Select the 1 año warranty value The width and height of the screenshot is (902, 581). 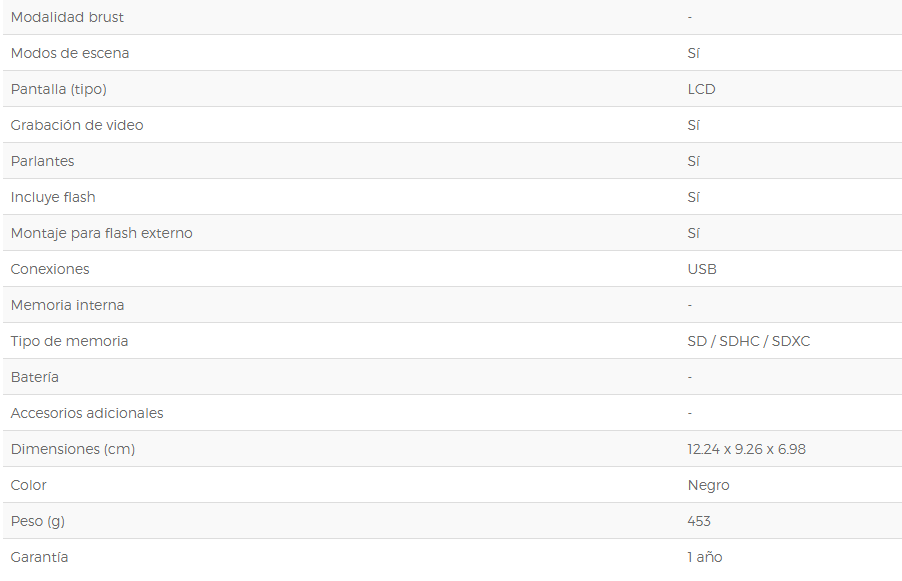click(x=705, y=557)
